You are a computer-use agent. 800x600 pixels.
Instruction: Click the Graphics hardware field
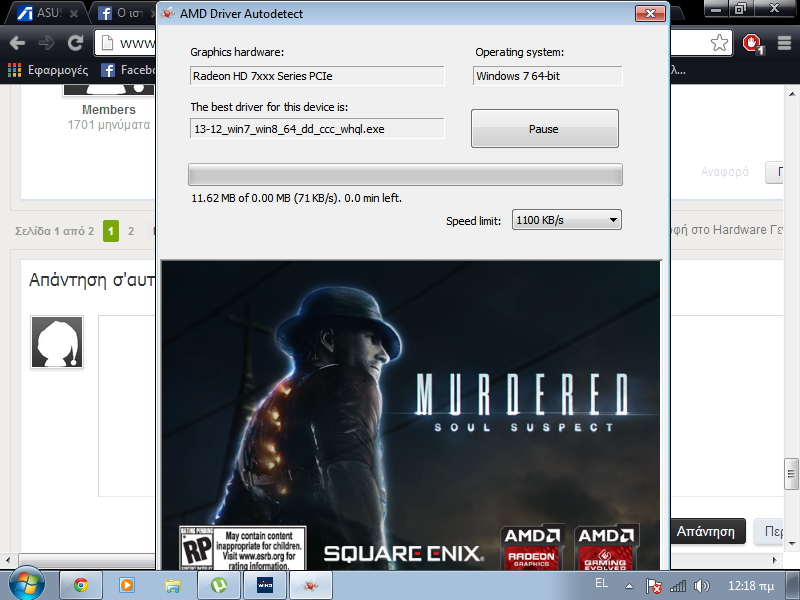coord(317,76)
